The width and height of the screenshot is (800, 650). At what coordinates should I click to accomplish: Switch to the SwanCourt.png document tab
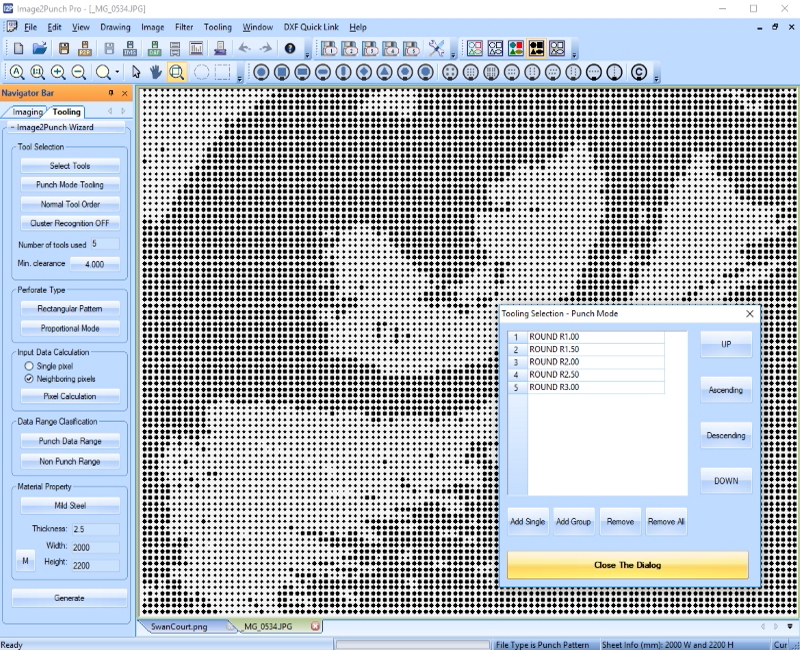point(179,627)
